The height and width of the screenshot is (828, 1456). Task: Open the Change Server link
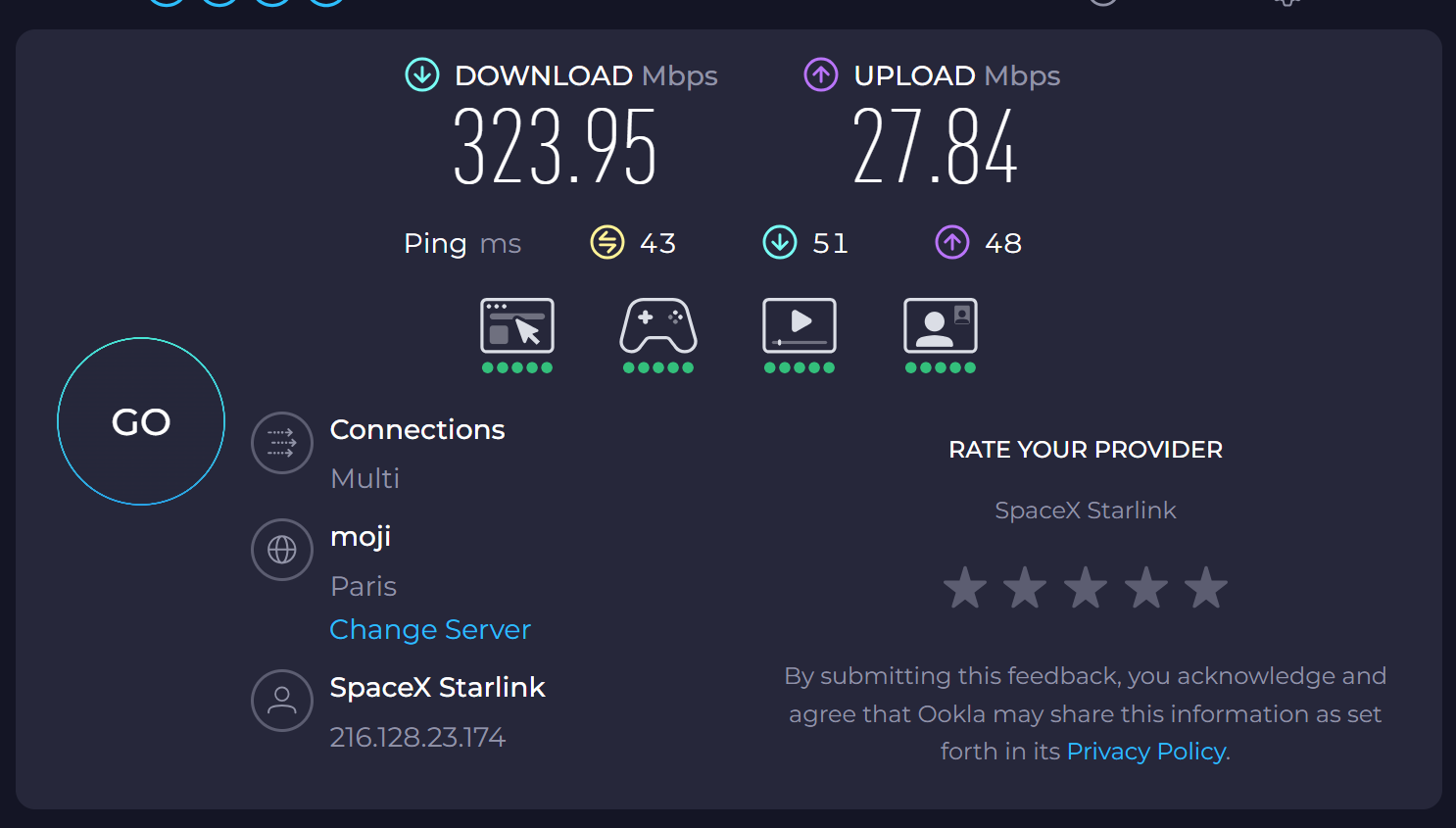click(x=430, y=629)
